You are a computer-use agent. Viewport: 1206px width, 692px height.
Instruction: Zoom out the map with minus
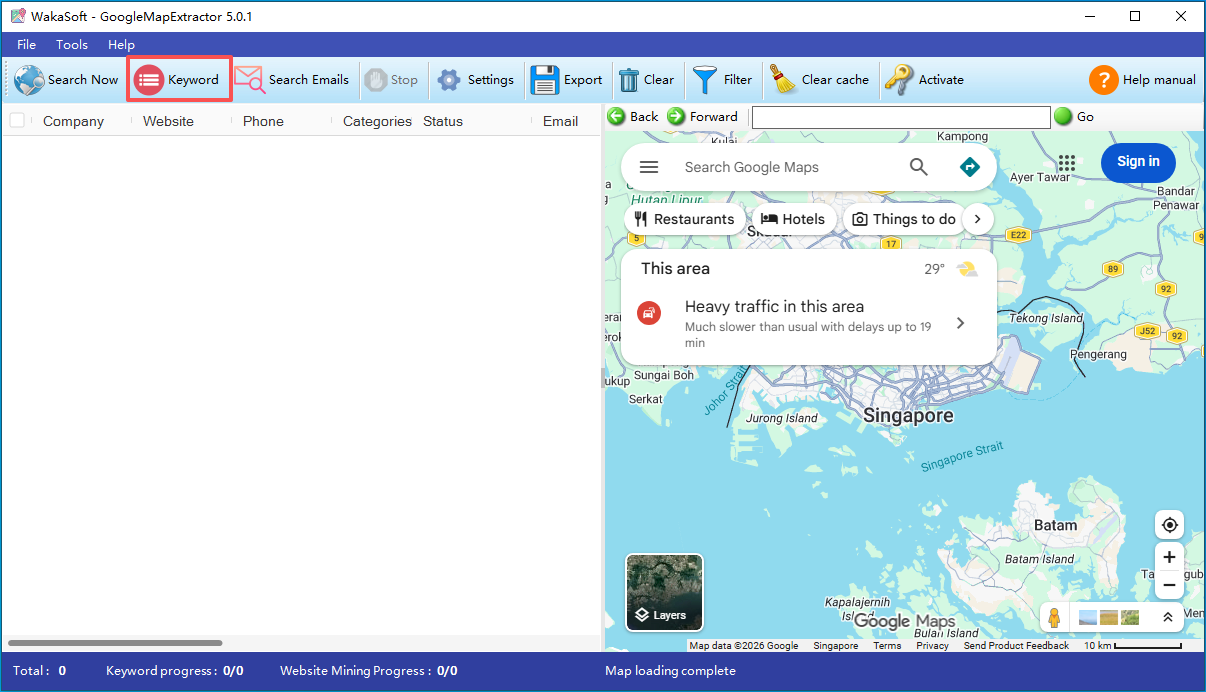(x=1169, y=585)
